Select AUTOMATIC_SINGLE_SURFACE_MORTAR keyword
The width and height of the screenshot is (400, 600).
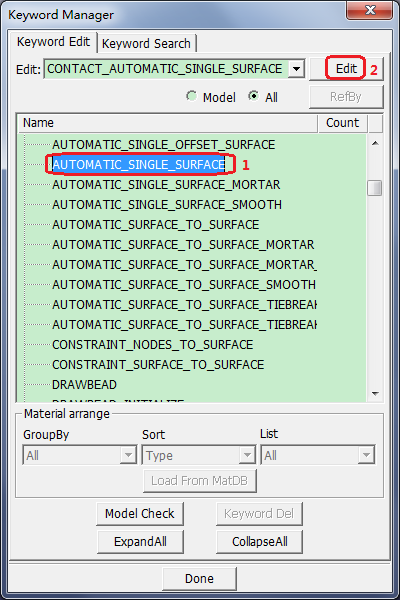[x=166, y=185]
